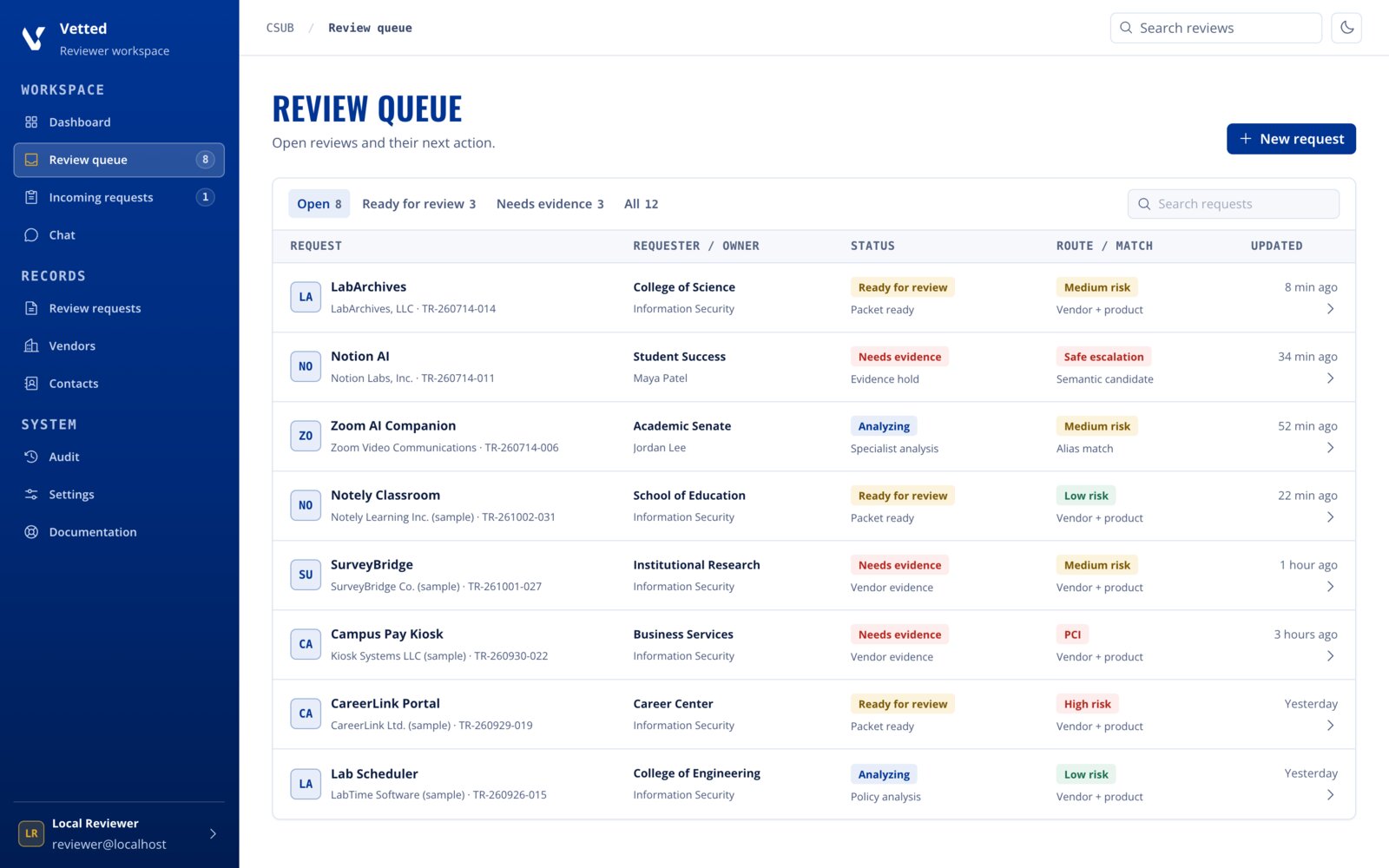Click the UPDATED column header

coord(1276,246)
